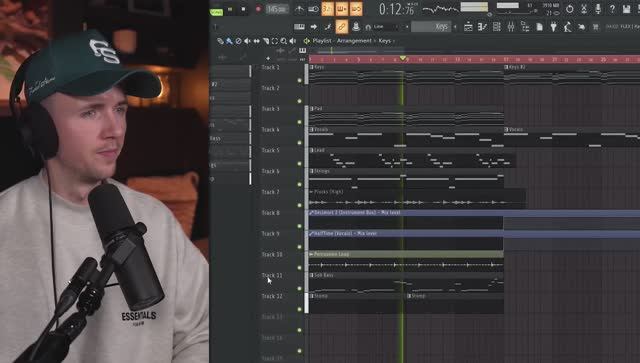Click the Arrangement breadcrumb in Playlist title
Screen dimensions: 640x363
click(x=354, y=41)
